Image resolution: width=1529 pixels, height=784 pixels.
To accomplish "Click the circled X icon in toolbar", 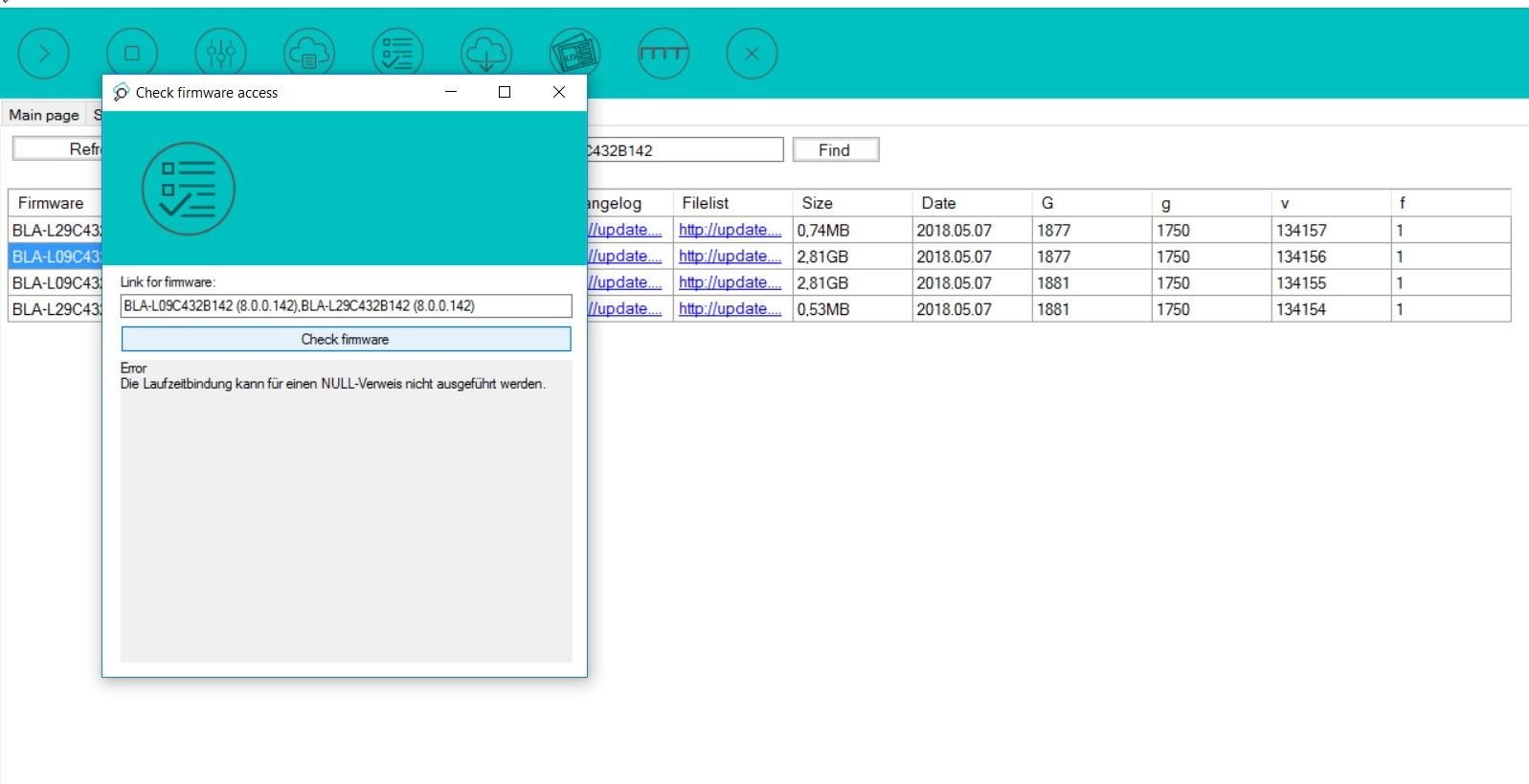I will pyautogui.click(x=753, y=54).
